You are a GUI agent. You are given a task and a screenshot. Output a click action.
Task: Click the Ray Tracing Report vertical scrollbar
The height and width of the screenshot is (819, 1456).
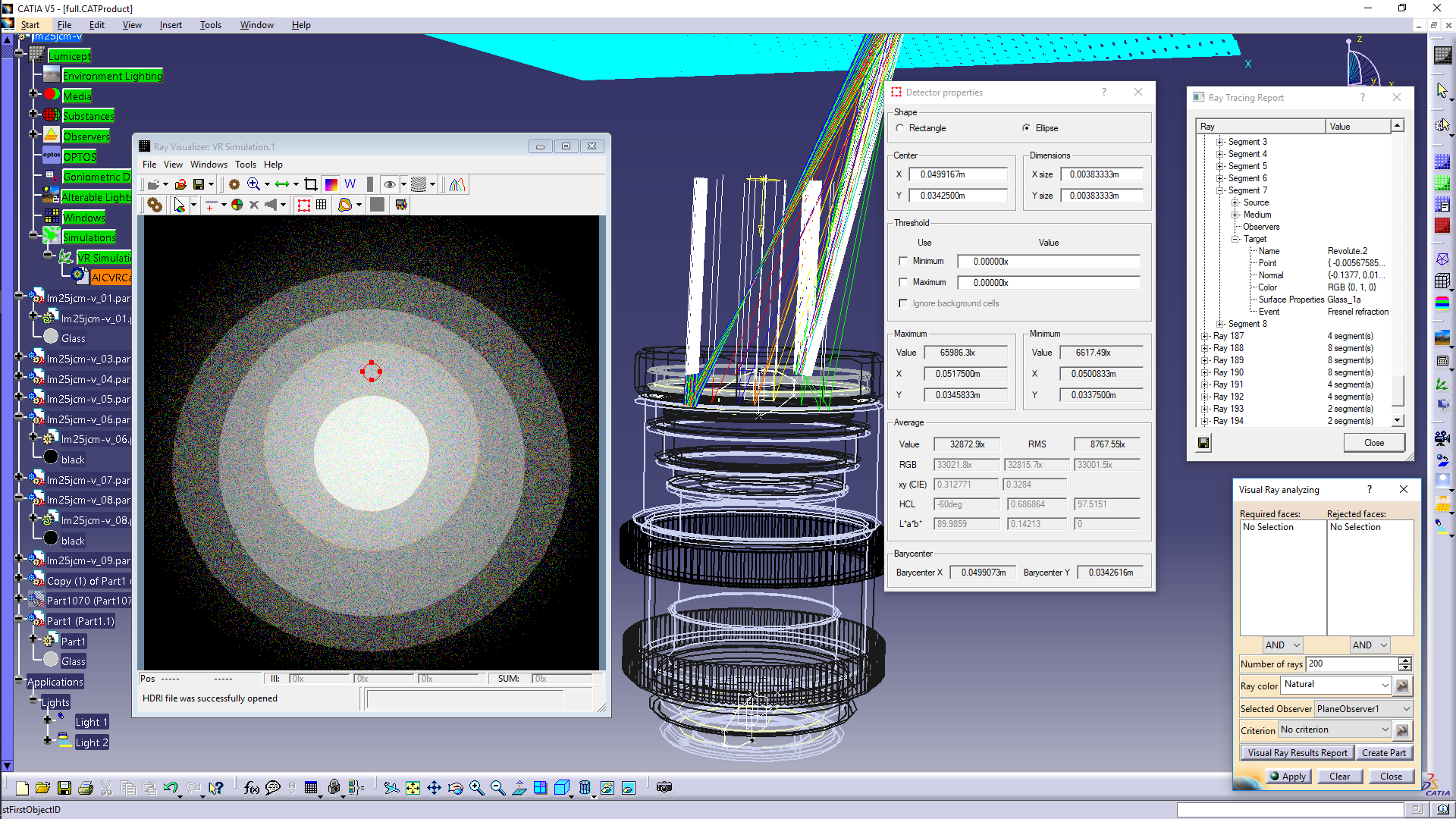[1398, 273]
